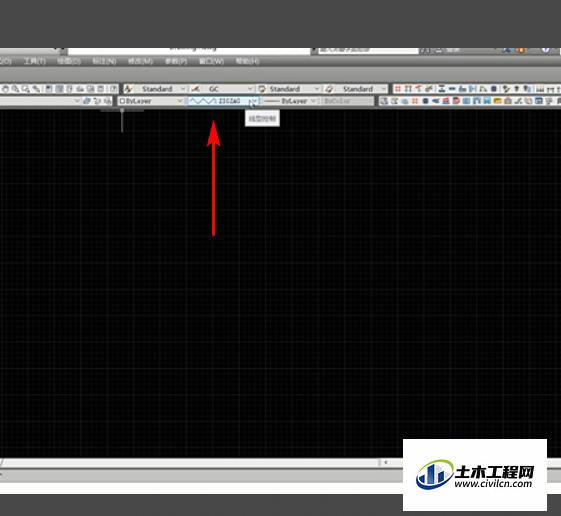Select the Zoom Previous tool
Screen dimensions: 561x516
(x=36, y=89)
